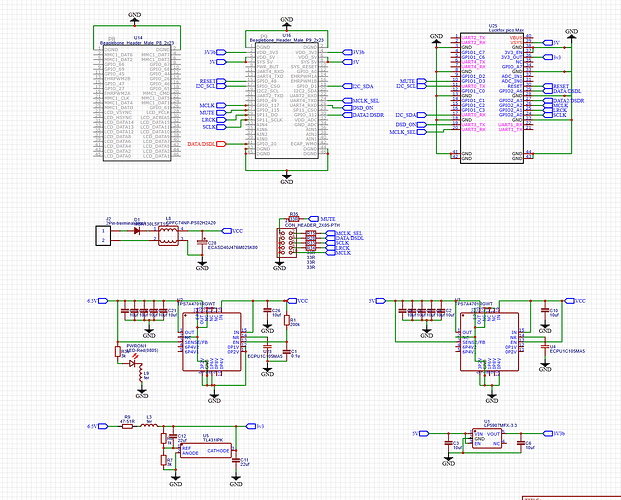Select the Iv3 output port right of L3
Viewport: 621px width, 500px height.
255,426
